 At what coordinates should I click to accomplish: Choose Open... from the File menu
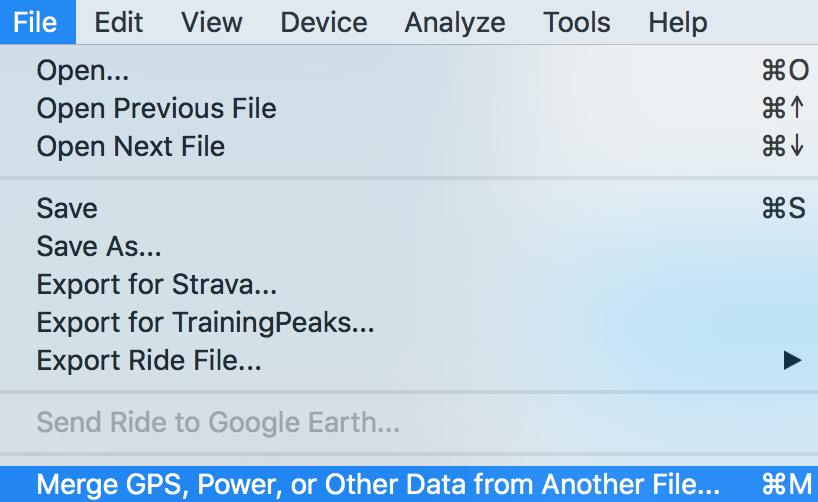point(83,71)
